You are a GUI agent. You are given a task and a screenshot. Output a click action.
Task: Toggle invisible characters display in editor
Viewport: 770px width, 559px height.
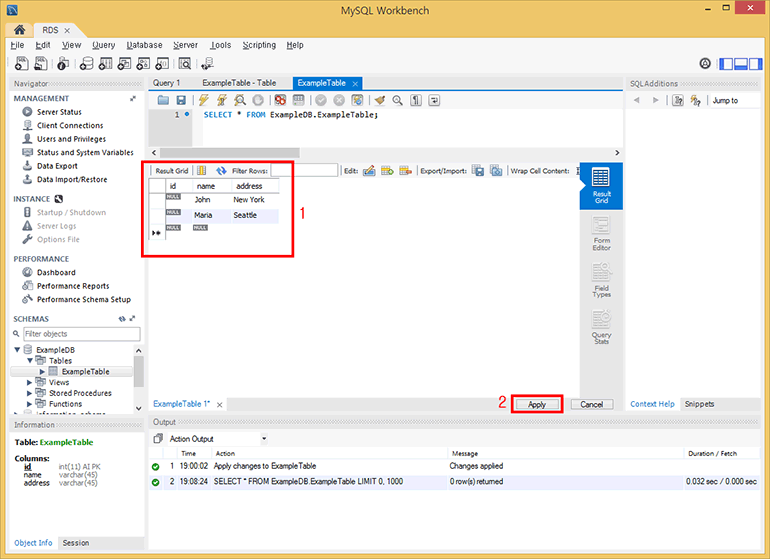416,100
